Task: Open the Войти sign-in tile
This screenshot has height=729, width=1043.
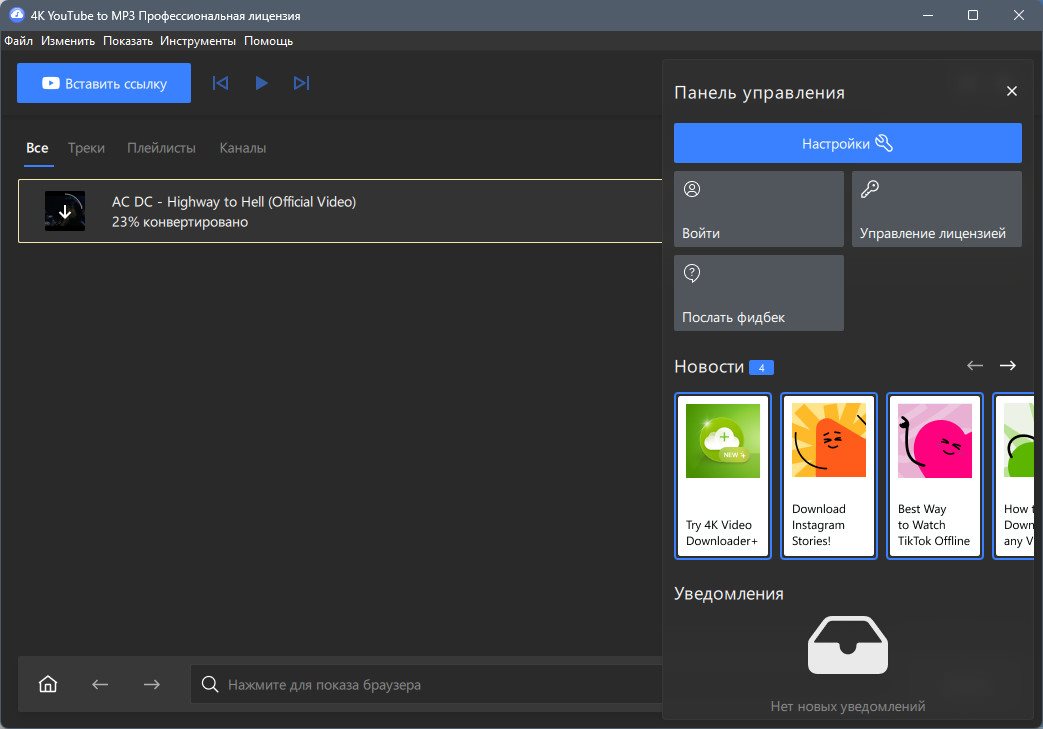Action: (x=758, y=209)
